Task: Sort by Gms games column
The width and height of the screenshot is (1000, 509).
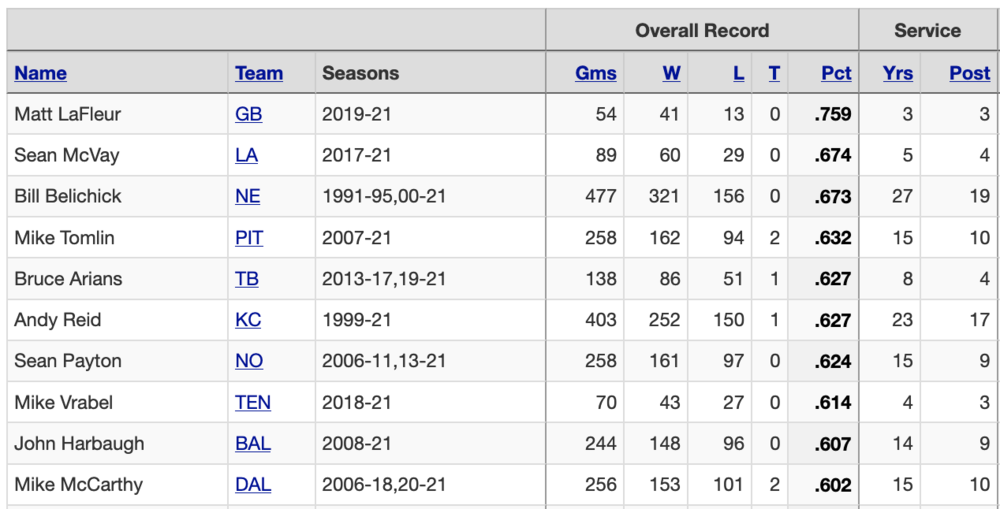Action: coord(596,73)
